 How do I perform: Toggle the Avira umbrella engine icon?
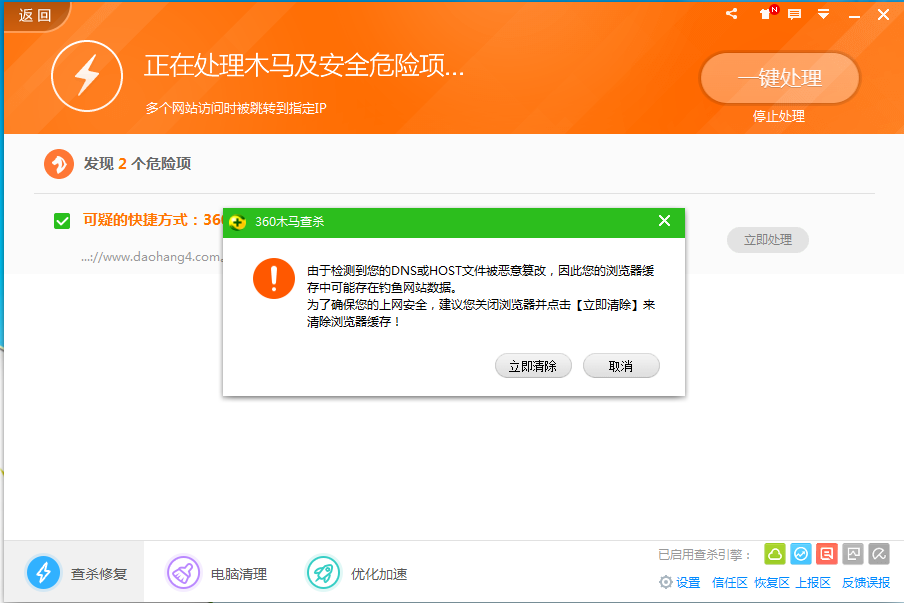877,553
